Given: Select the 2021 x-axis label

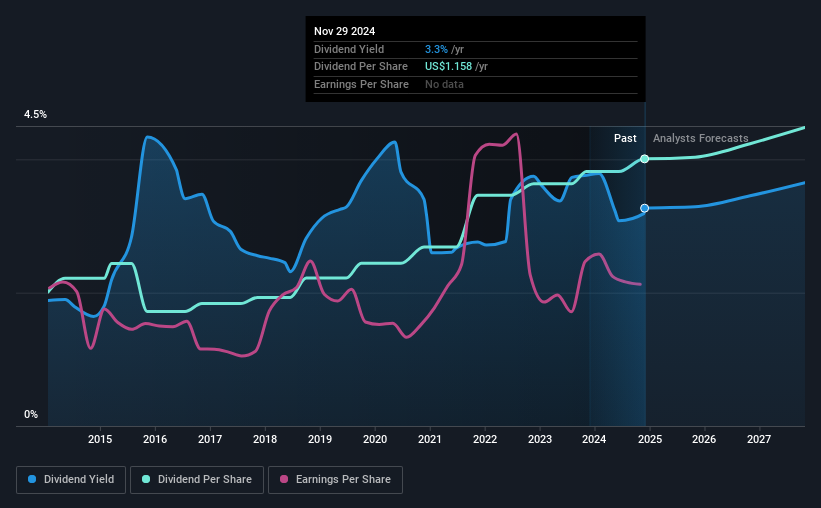Looking at the screenshot, I should pos(430,439).
